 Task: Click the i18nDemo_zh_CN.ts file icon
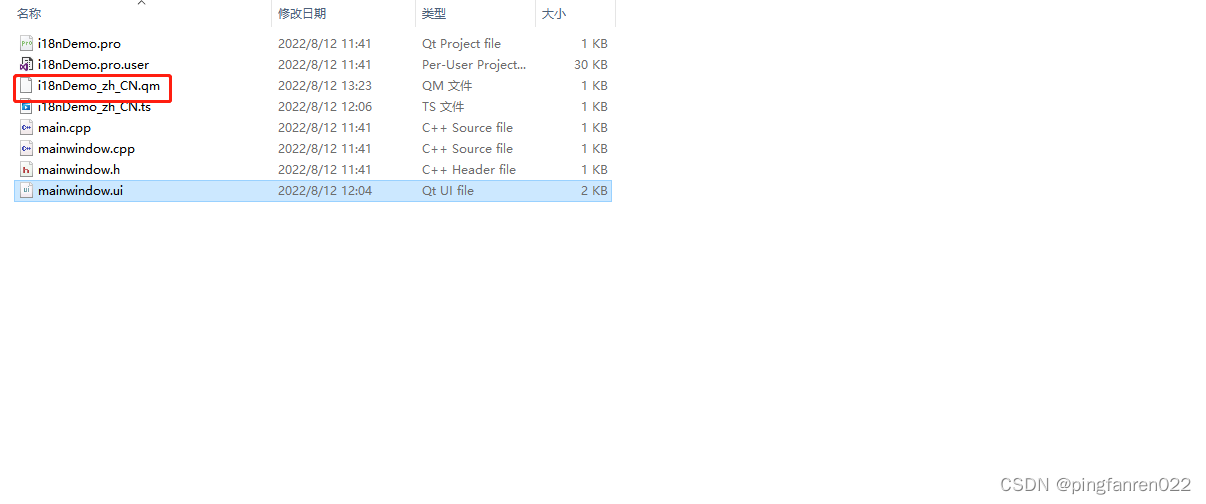(27, 107)
